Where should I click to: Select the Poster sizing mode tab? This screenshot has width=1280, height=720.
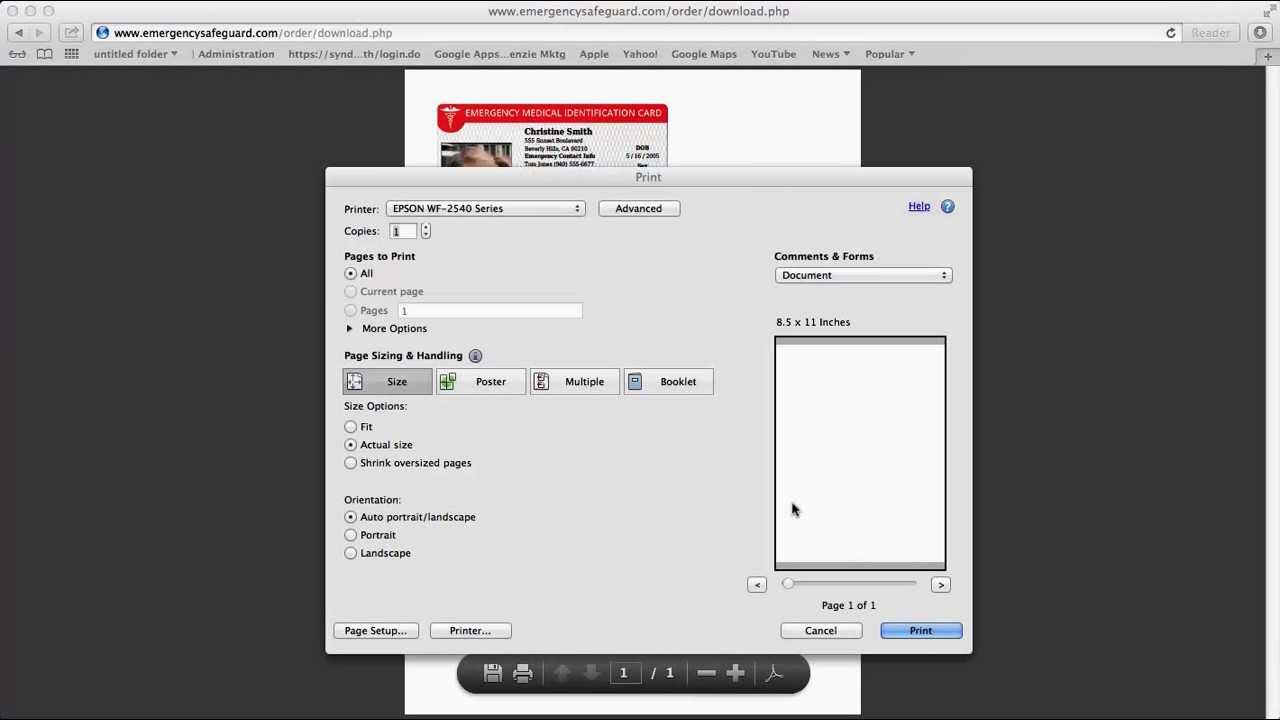point(481,382)
